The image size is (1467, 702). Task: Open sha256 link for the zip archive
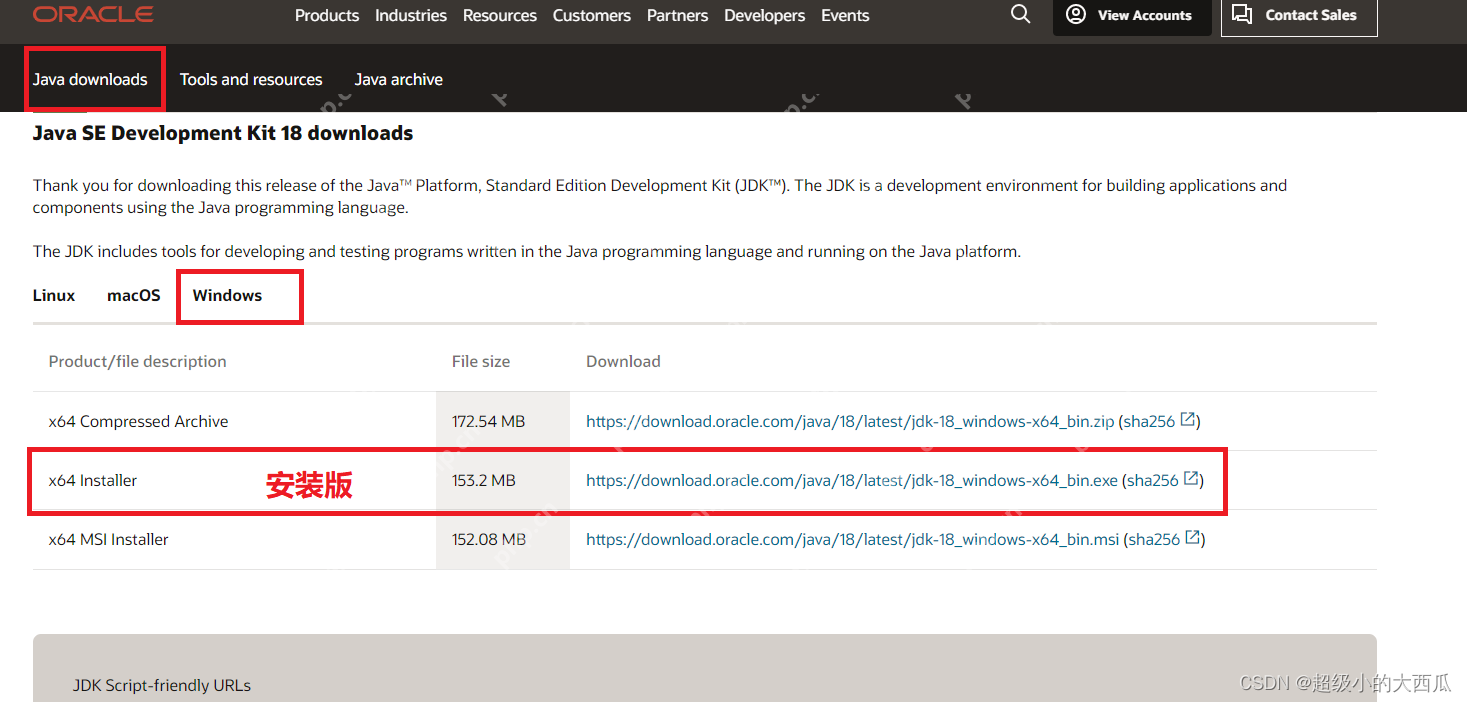point(1149,421)
